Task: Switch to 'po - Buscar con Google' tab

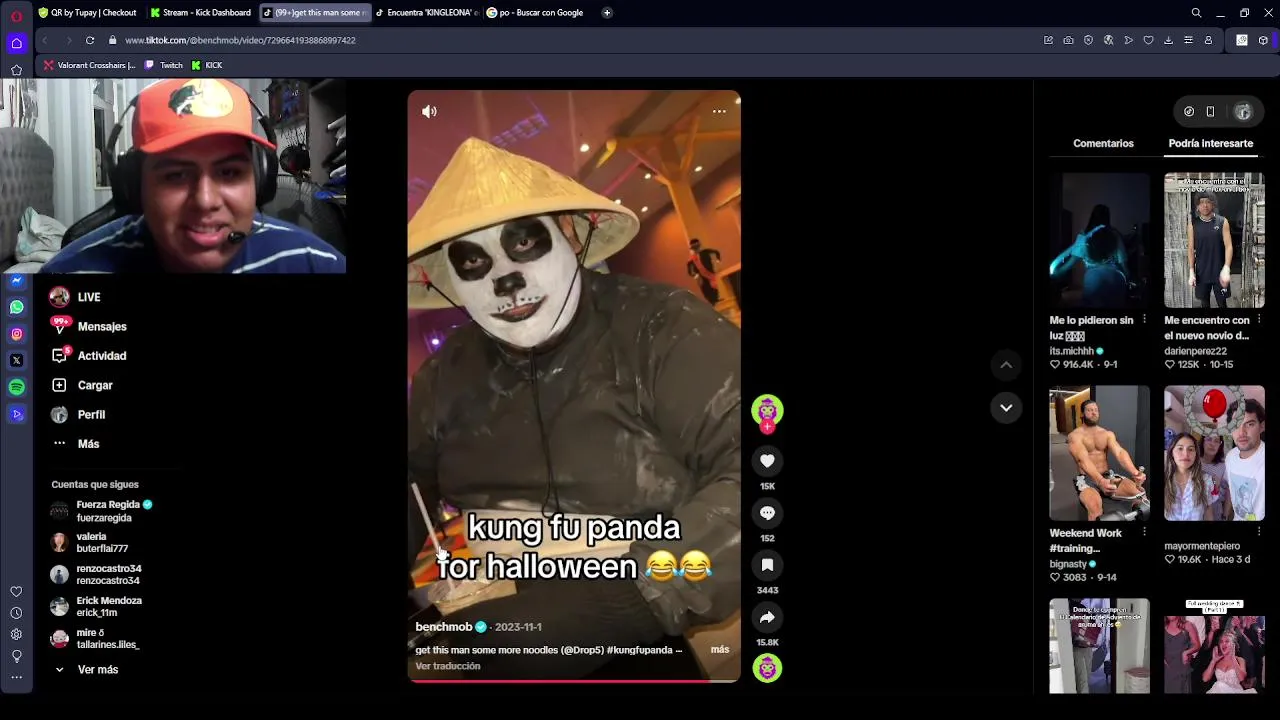Action: click(538, 13)
